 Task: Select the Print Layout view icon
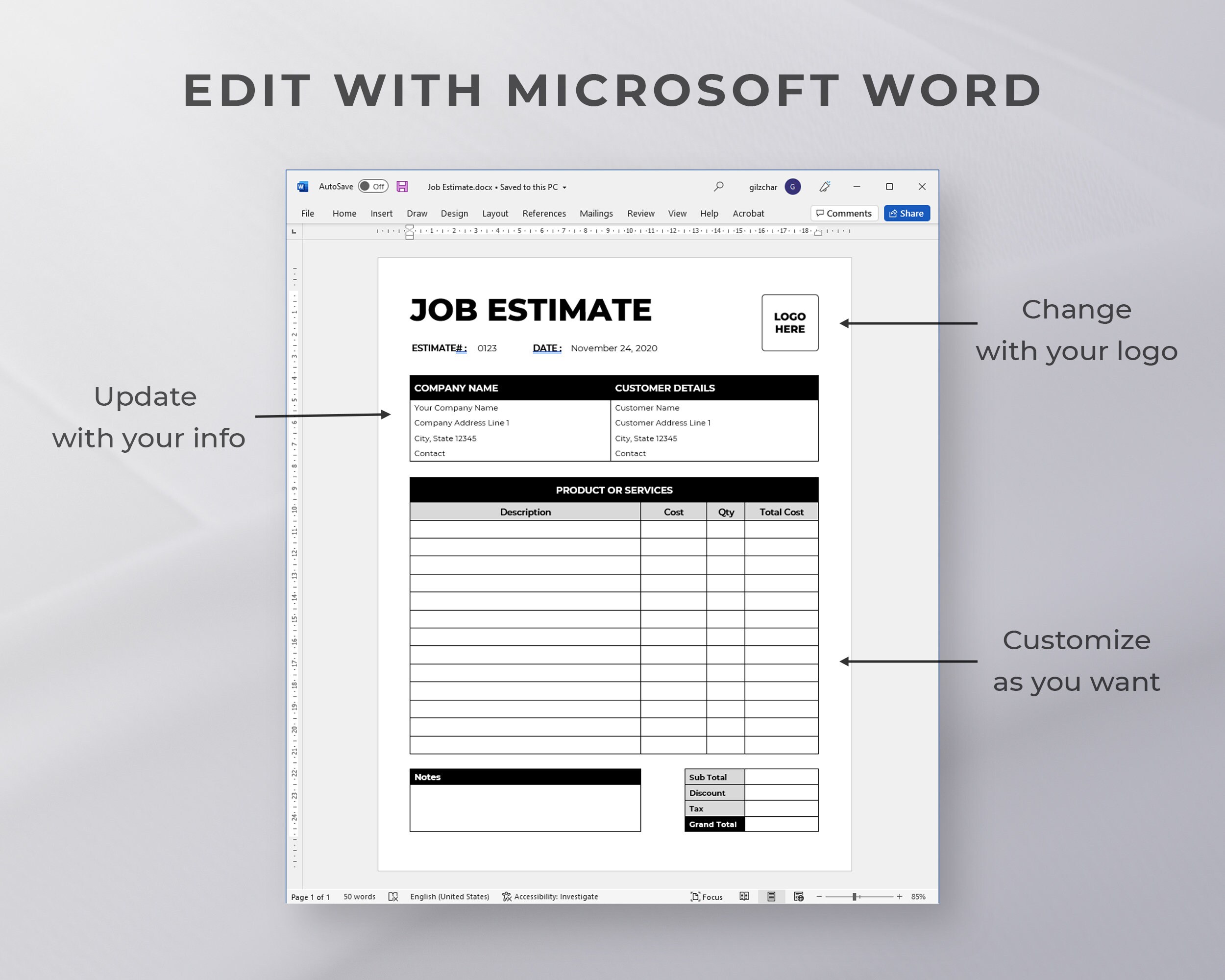tap(772, 897)
